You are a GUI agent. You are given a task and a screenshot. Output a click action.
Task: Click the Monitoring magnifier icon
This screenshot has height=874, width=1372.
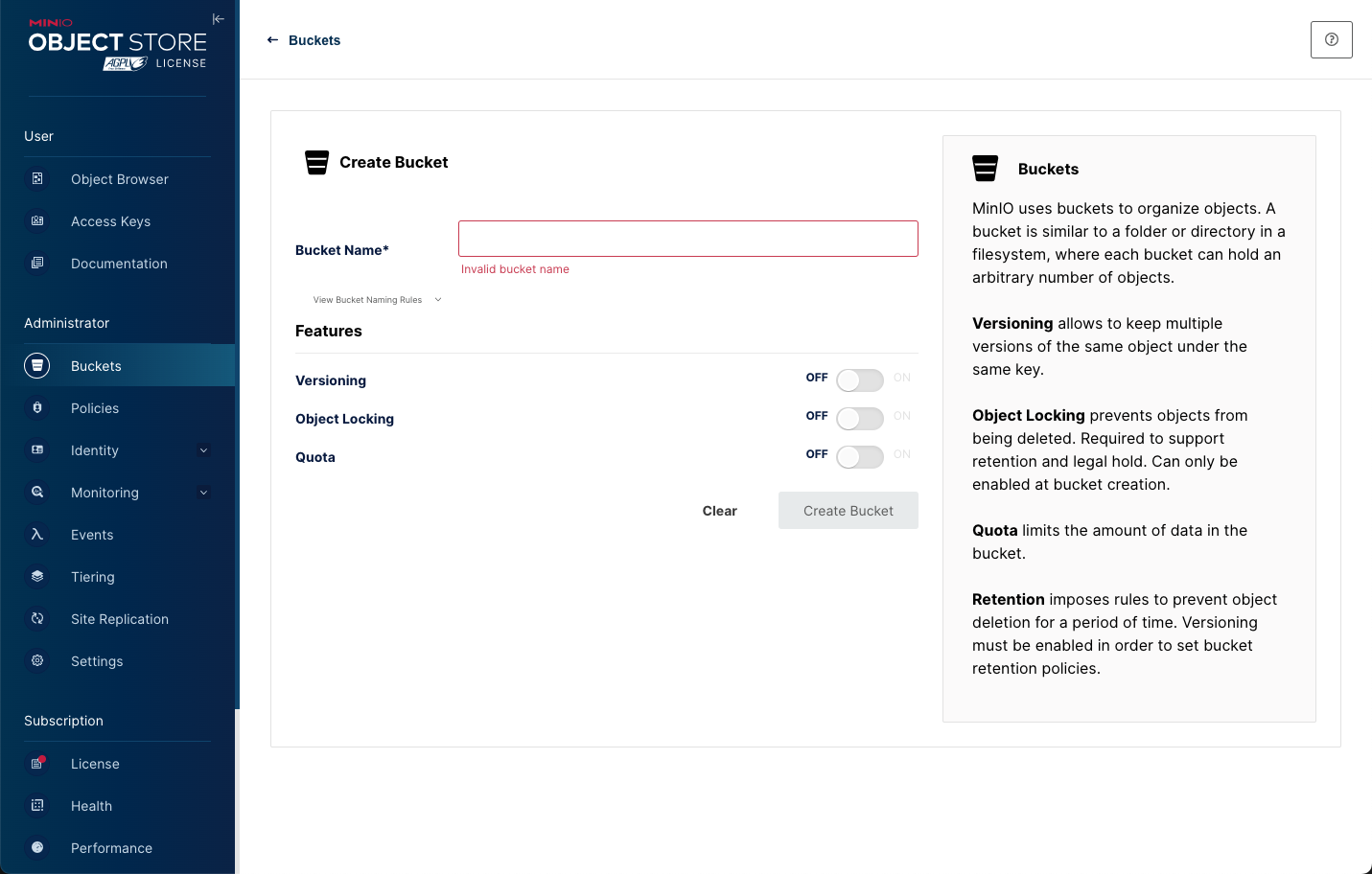37,492
